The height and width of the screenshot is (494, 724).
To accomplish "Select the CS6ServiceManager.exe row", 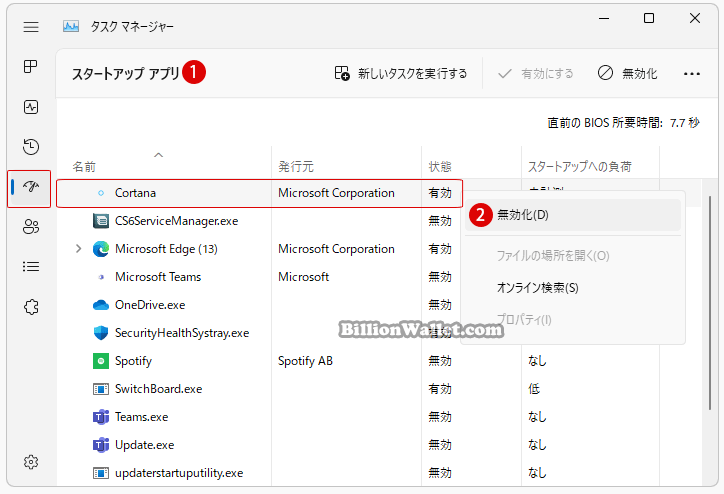I will [176, 221].
